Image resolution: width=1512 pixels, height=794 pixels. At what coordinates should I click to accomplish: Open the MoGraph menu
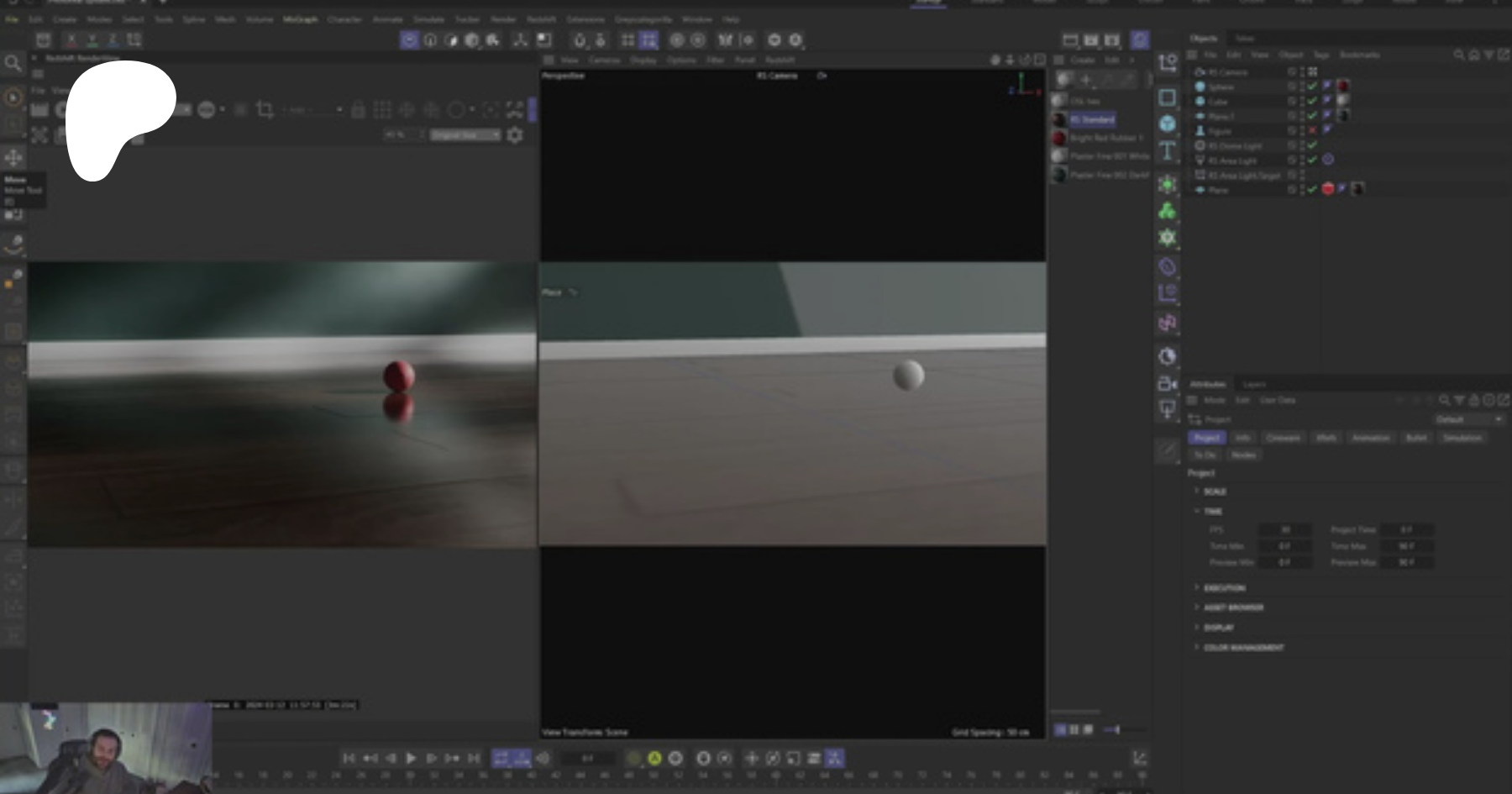(300, 19)
